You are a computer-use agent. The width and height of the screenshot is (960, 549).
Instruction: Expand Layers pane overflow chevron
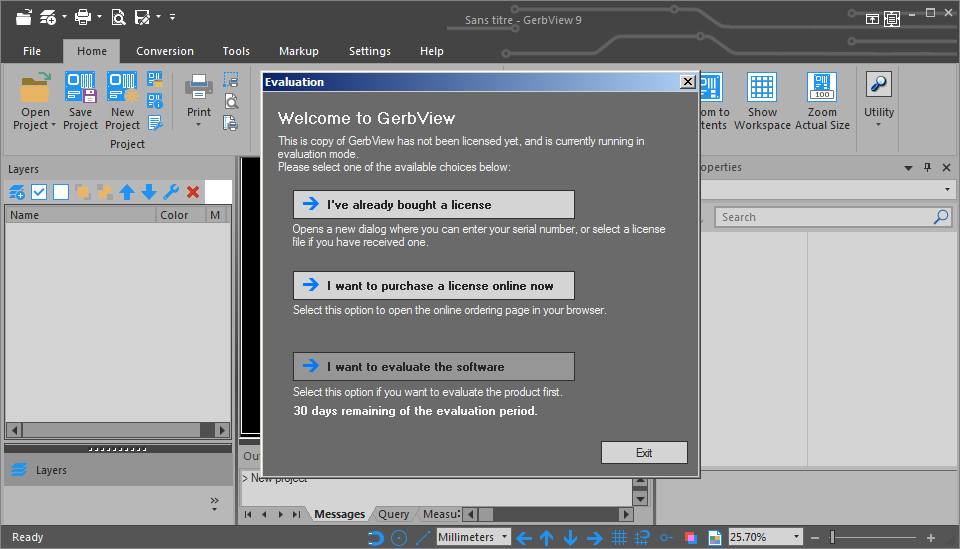(x=214, y=504)
